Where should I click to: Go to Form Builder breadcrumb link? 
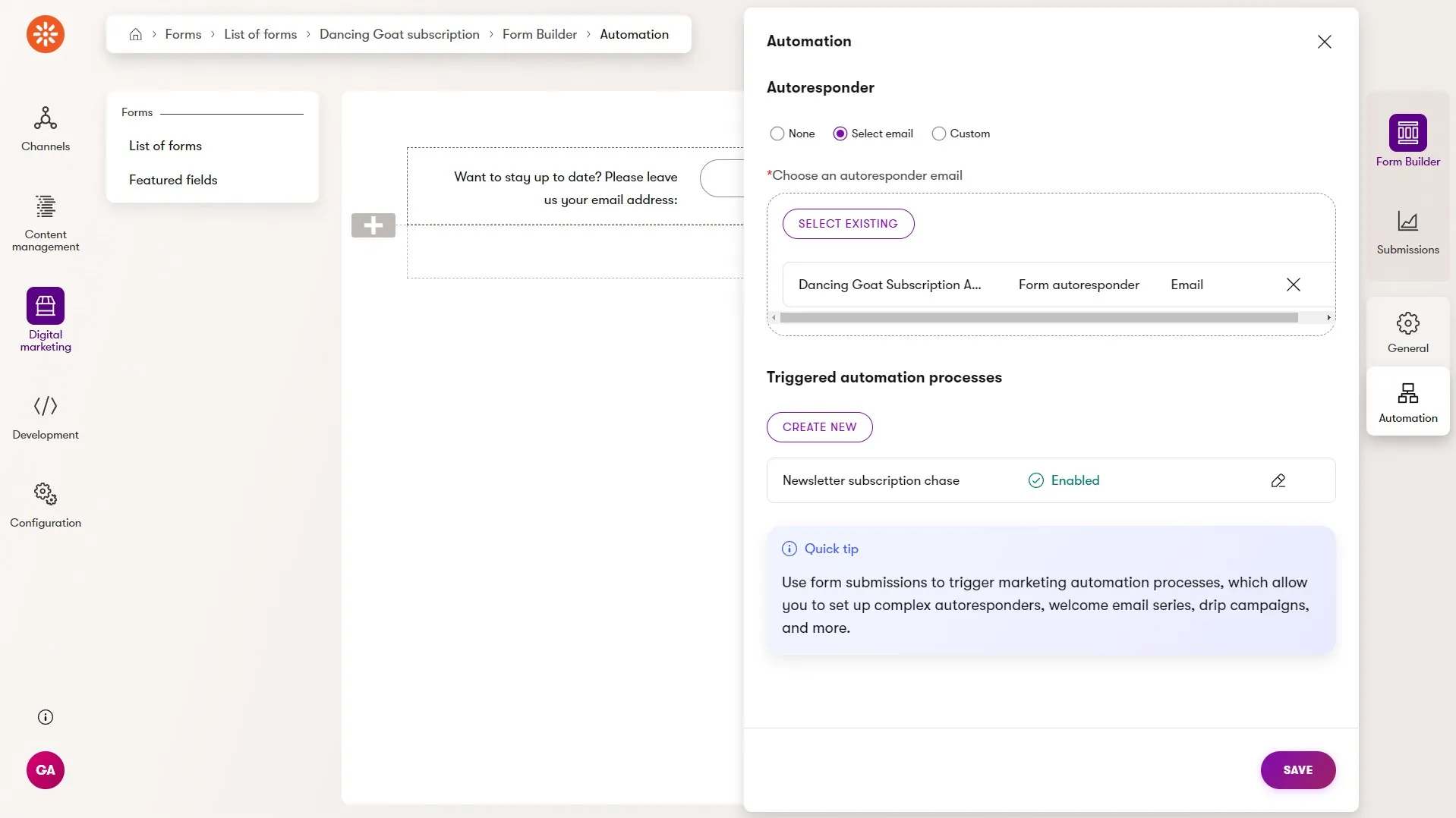pyautogui.click(x=540, y=34)
